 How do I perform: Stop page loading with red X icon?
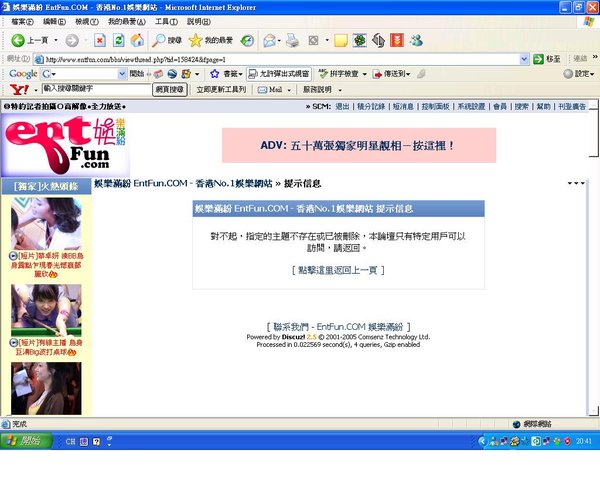[x=100, y=40]
